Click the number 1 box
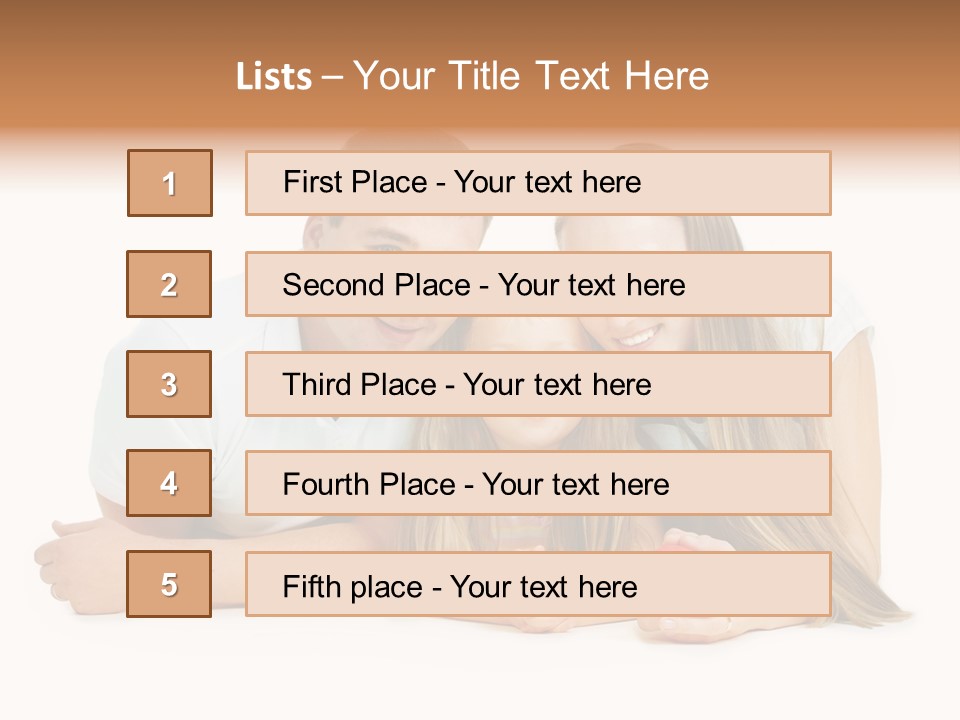 [x=169, y=183]
